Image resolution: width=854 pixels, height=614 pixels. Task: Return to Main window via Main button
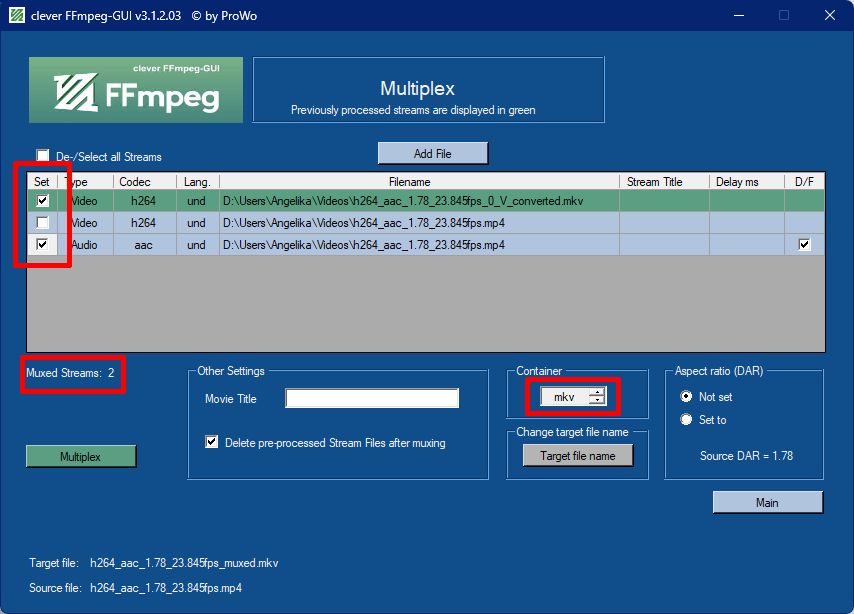[x=767, y=502]
